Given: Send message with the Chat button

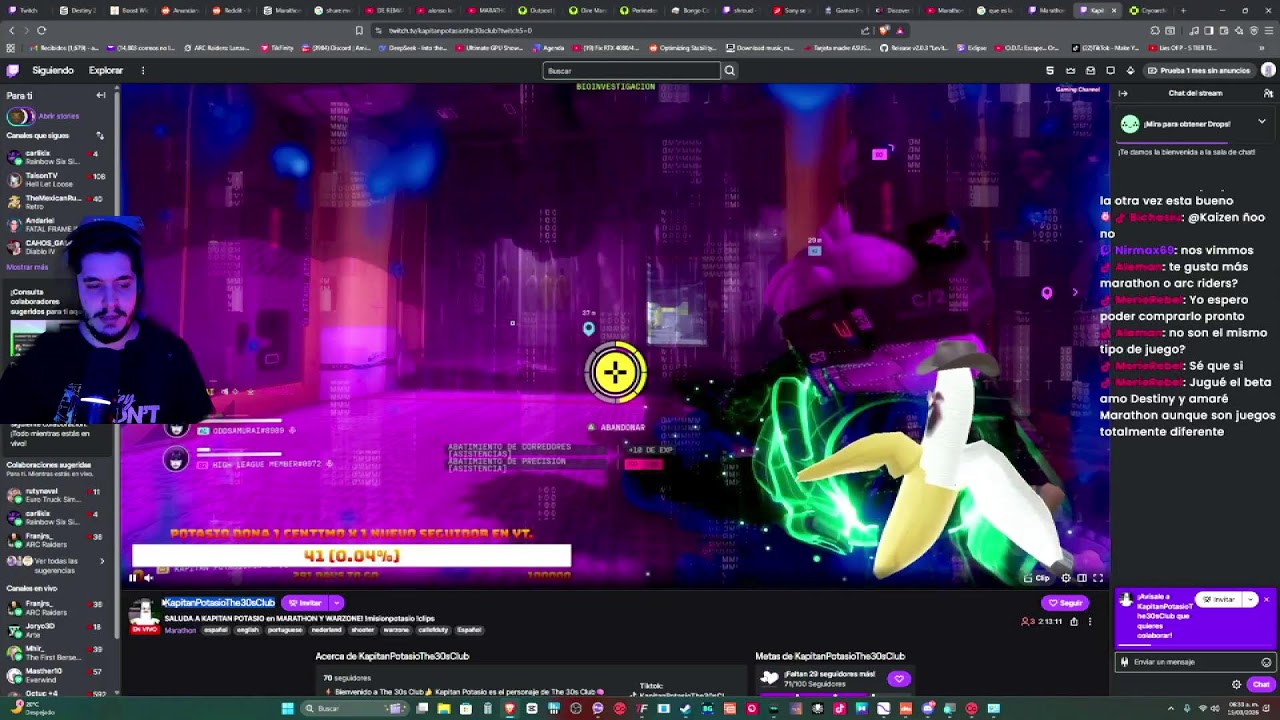Looking at the screenshot, I should 1260,685.
